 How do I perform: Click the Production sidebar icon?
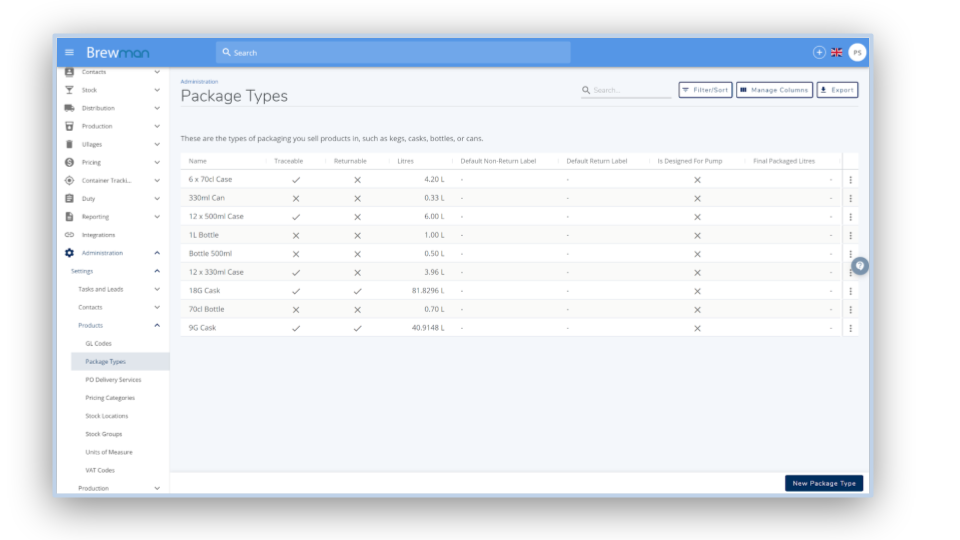pos(69,126)
